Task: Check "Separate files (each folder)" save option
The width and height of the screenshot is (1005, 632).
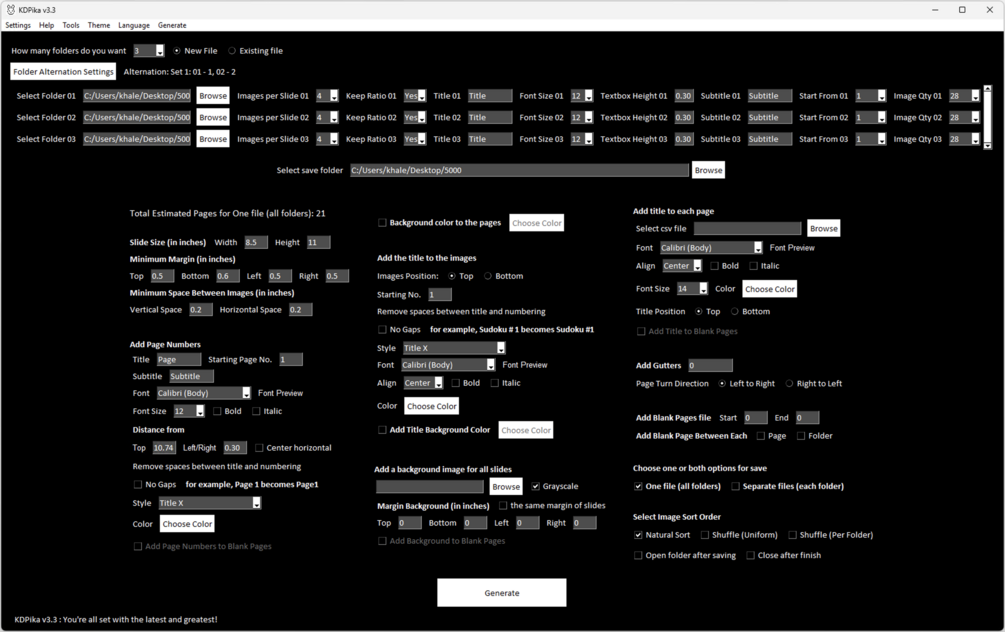Action: (x=738, y=486)
